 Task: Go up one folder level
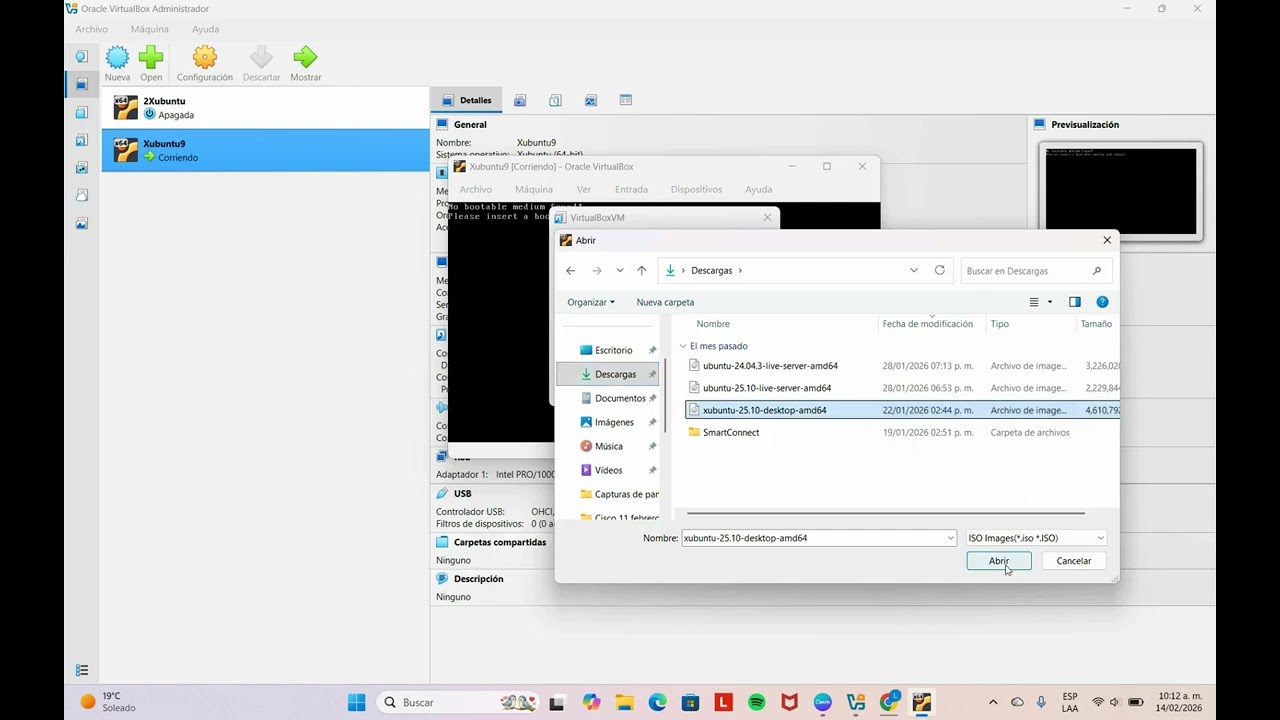(x=642, y=271)
